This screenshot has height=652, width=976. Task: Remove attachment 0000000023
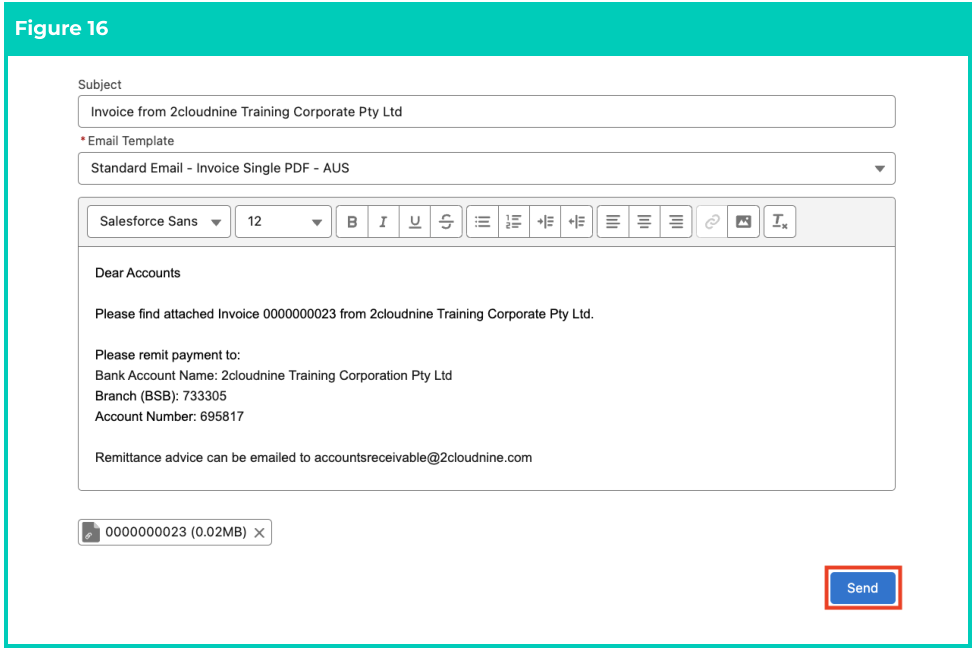(x=260, y=533)
